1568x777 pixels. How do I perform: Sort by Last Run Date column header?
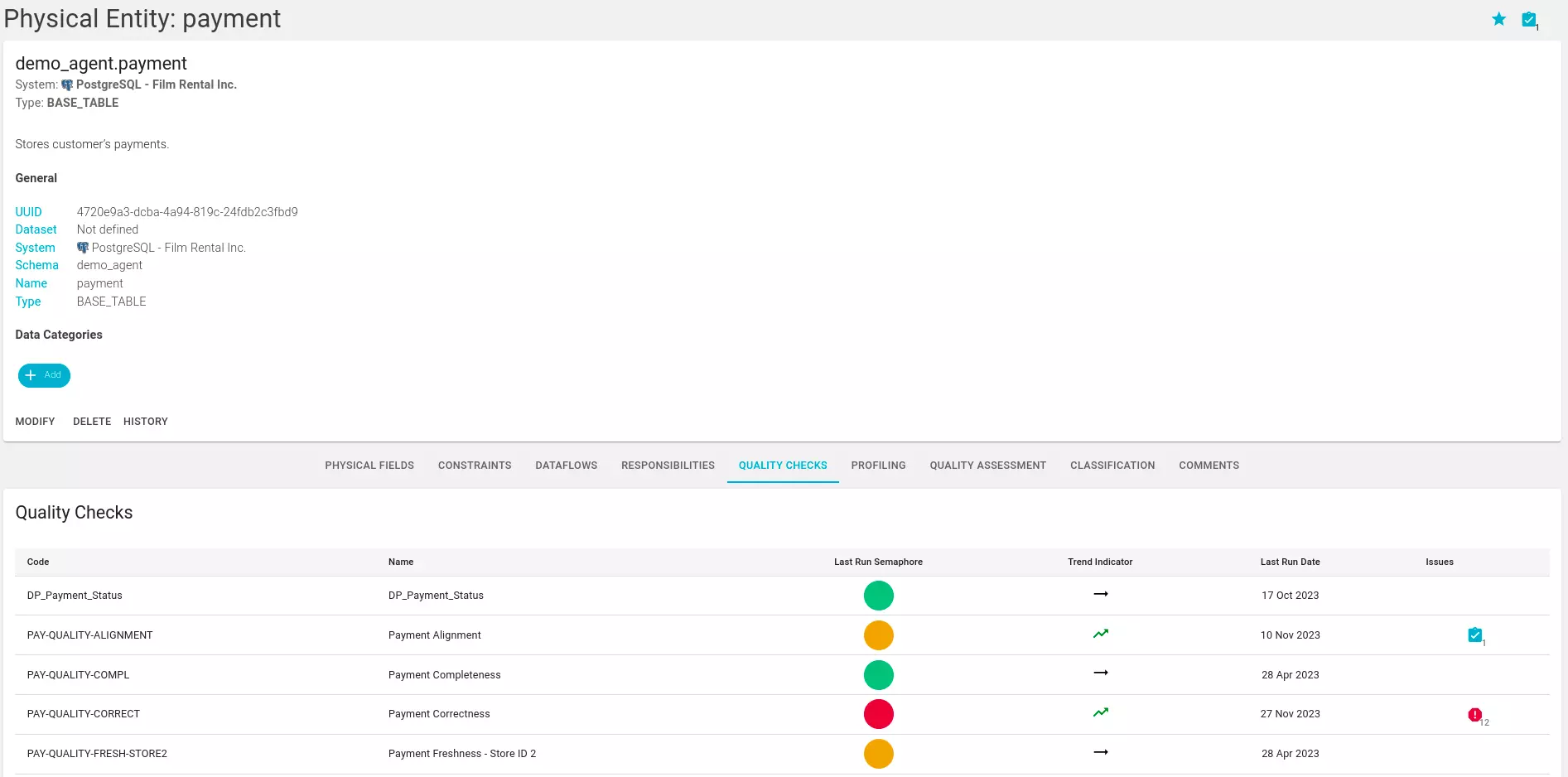(1290, 562)
